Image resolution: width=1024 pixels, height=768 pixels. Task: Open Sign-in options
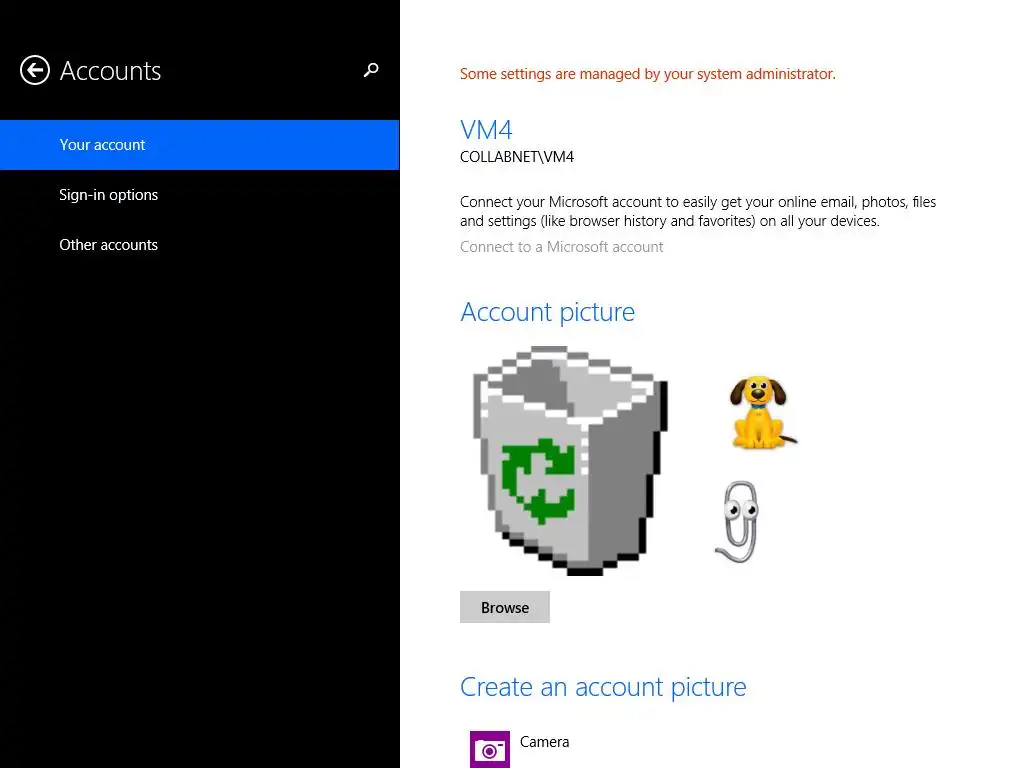(x=108, y=195)
